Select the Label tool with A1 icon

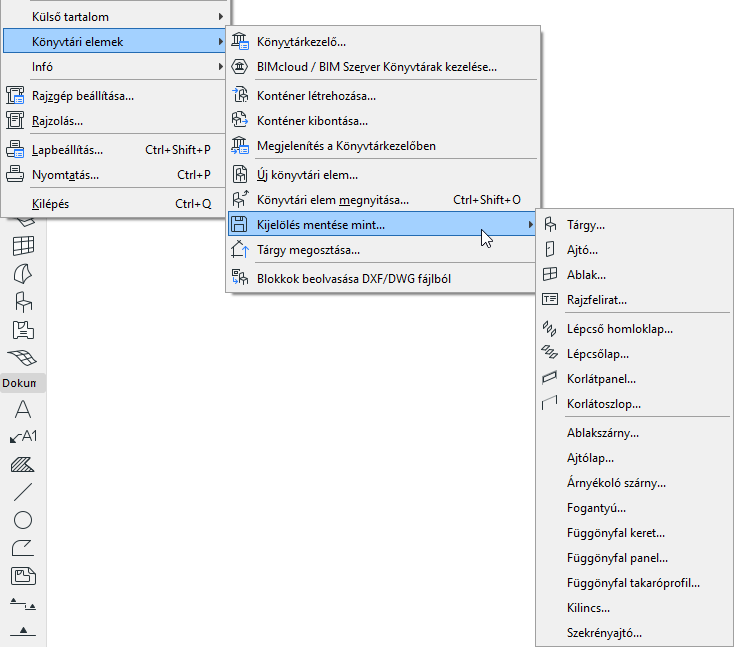pos(23,437)
